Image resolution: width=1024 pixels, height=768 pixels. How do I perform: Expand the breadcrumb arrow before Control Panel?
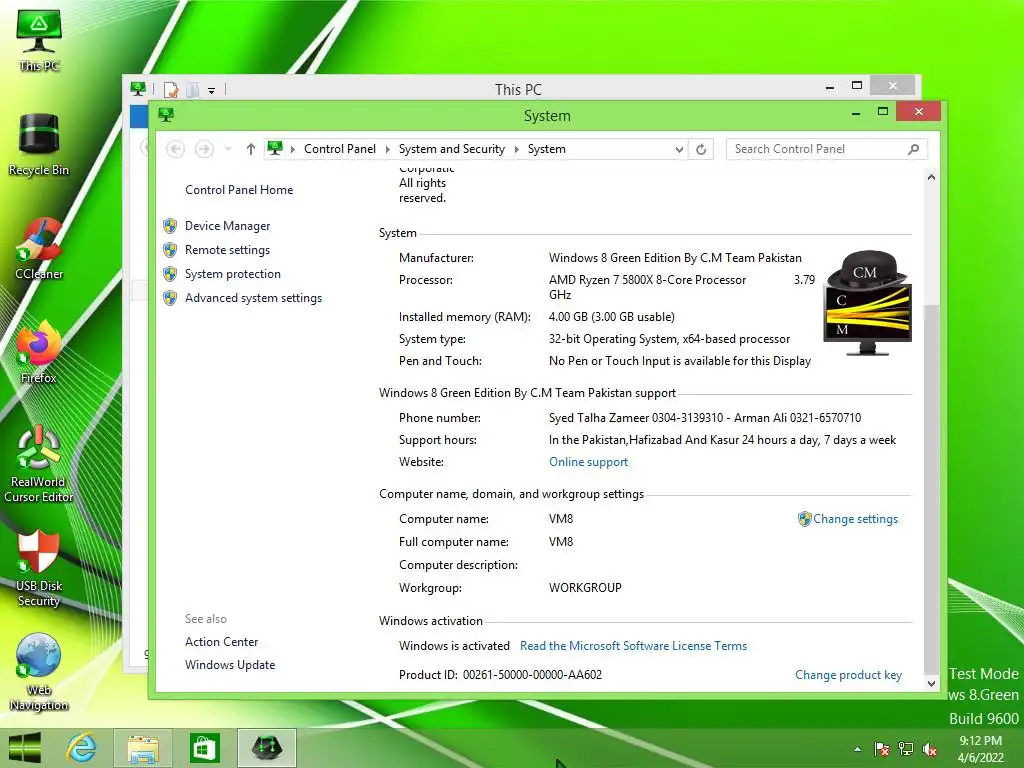[292, 149]
